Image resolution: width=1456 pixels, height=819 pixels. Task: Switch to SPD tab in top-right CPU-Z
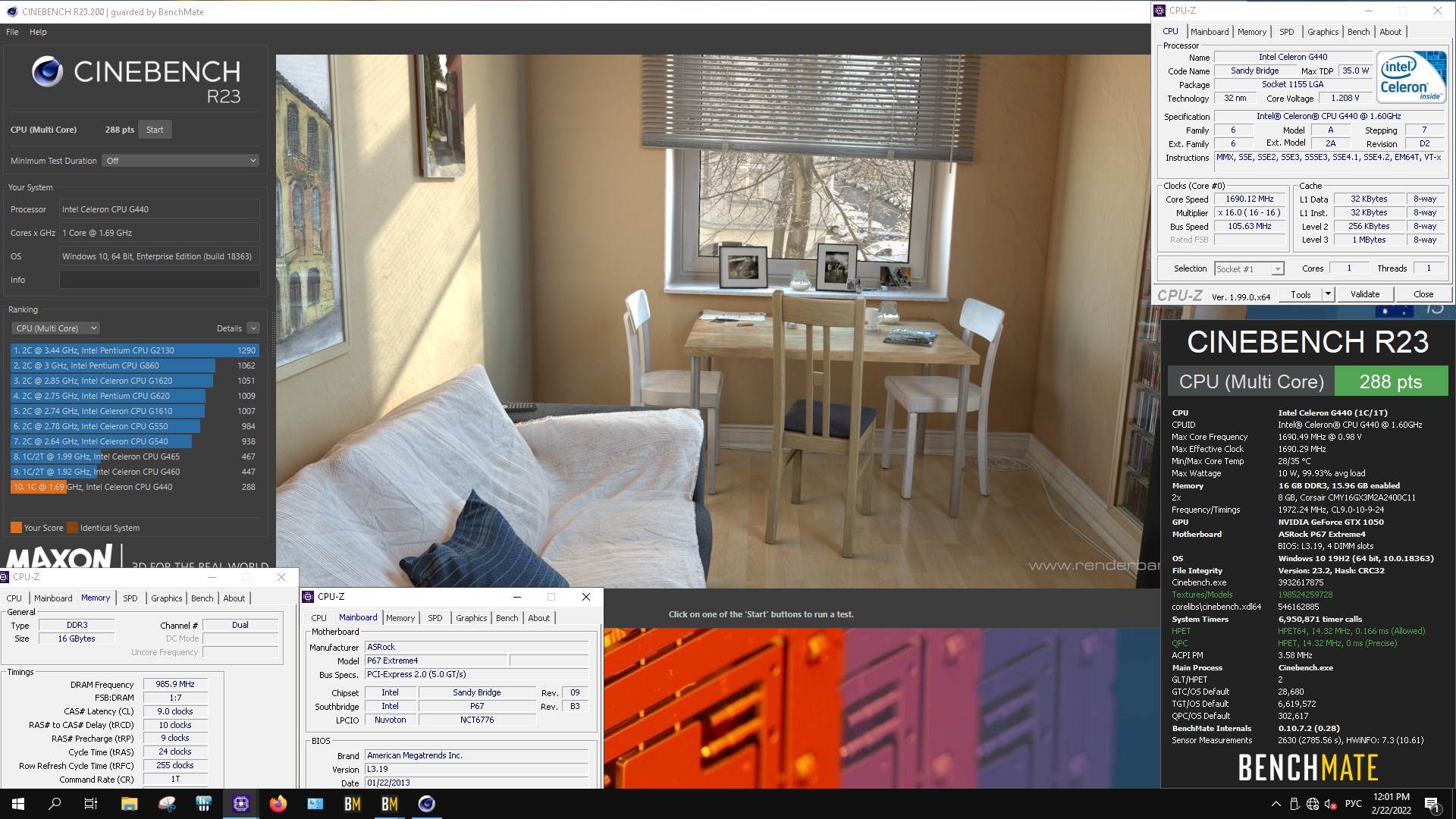[x=1286, y=32]
